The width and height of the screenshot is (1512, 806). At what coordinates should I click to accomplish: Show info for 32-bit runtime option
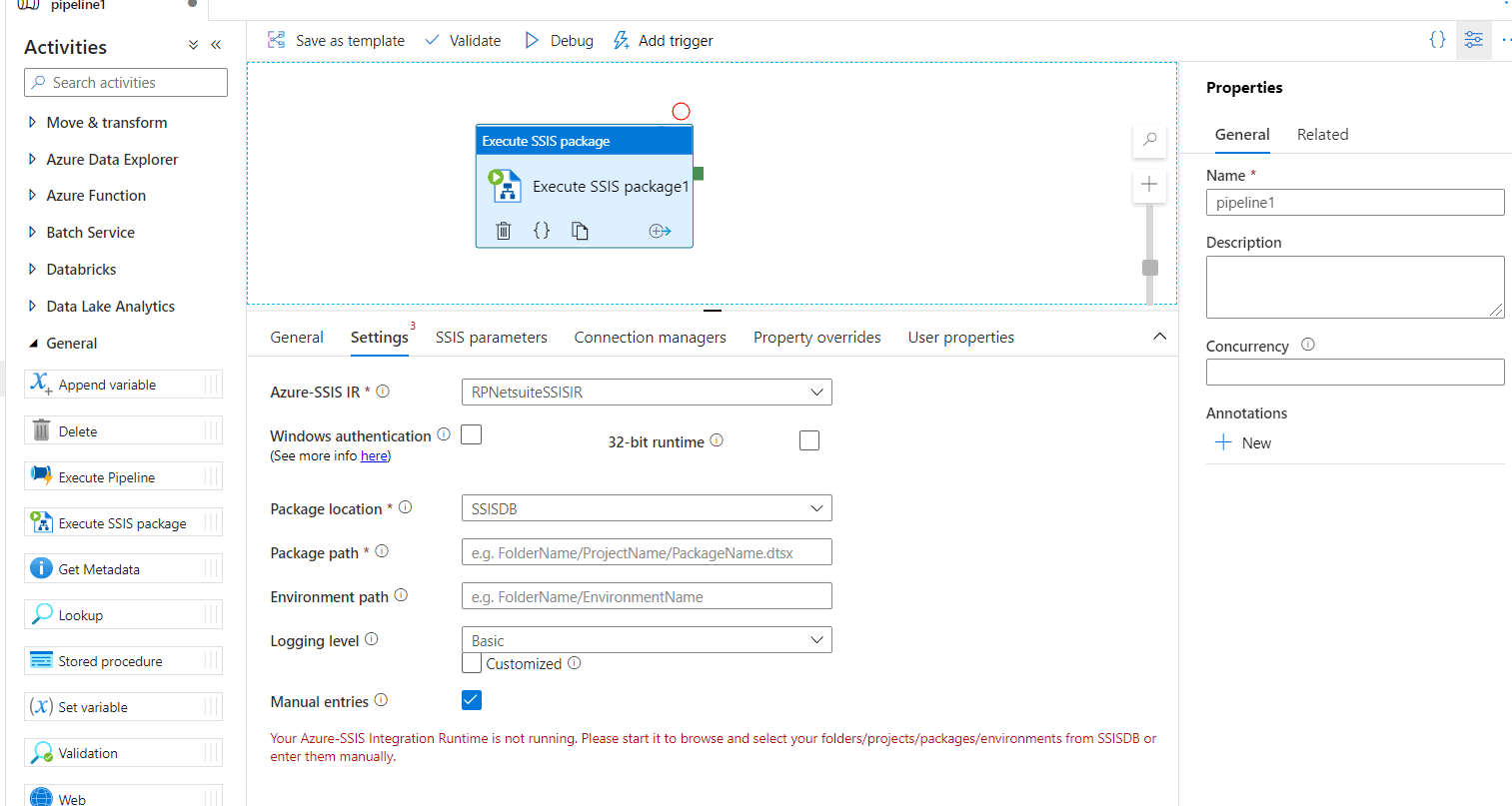717,440
